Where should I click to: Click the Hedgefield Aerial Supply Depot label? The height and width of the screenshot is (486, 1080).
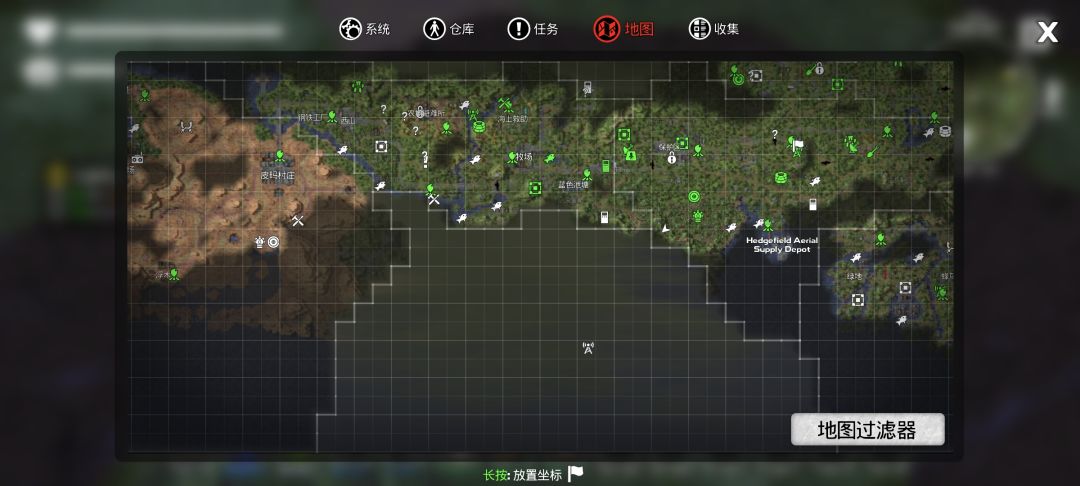(782, 245)
